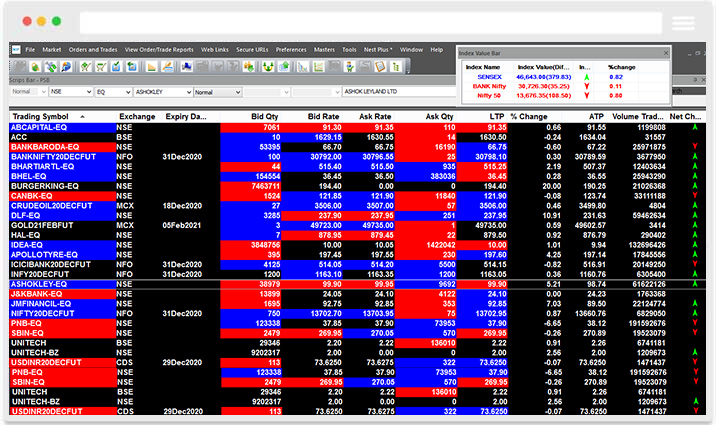Screen dimensions: 716x425
Task: Click the orange triangle ruler toolbar icon
Action: click(152, 67)
